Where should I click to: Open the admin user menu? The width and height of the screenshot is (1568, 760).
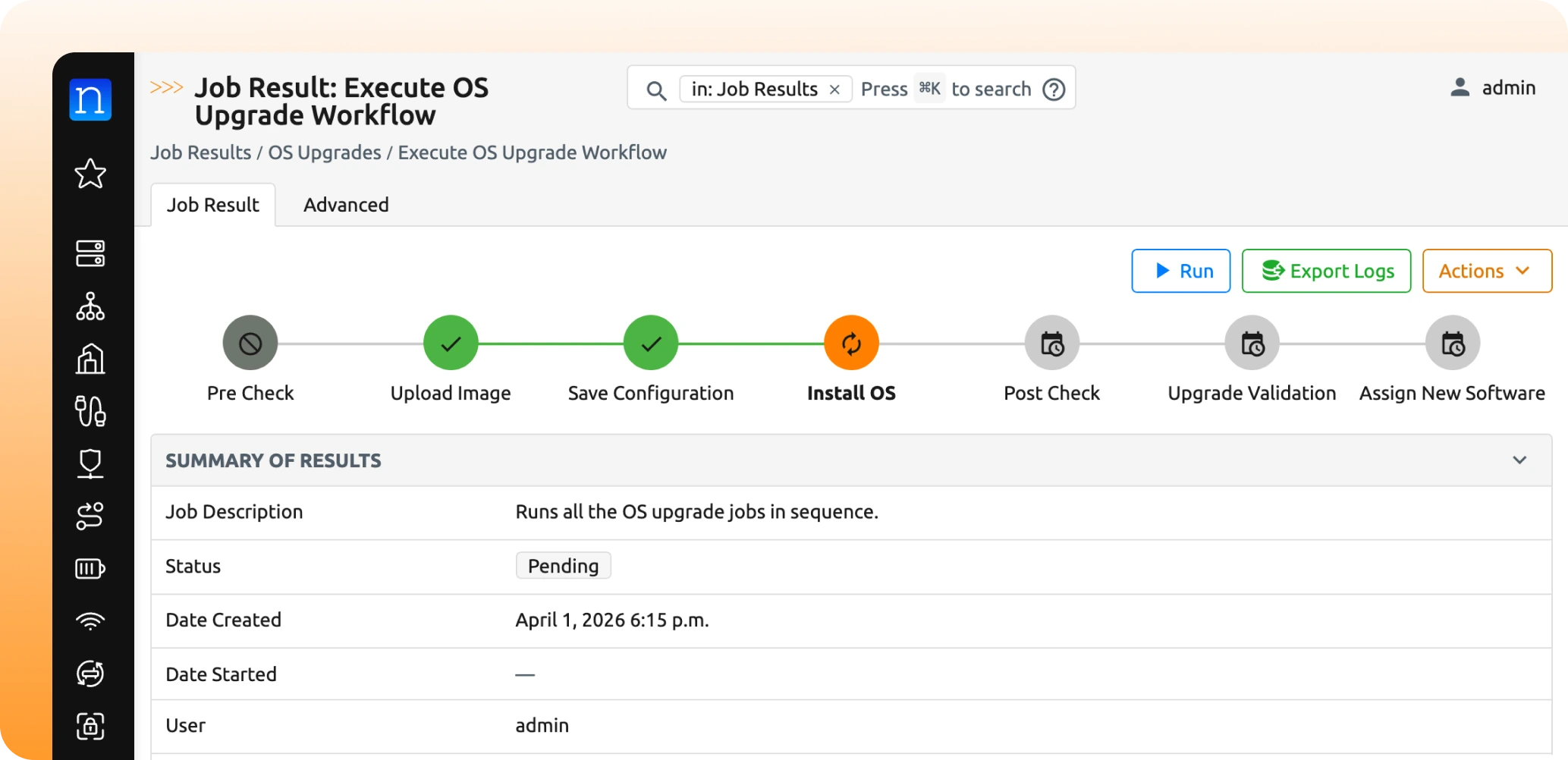point(1494,87)
